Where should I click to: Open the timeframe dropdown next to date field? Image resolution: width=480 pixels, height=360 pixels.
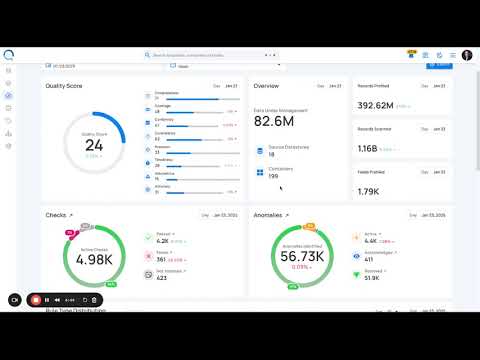226,66
